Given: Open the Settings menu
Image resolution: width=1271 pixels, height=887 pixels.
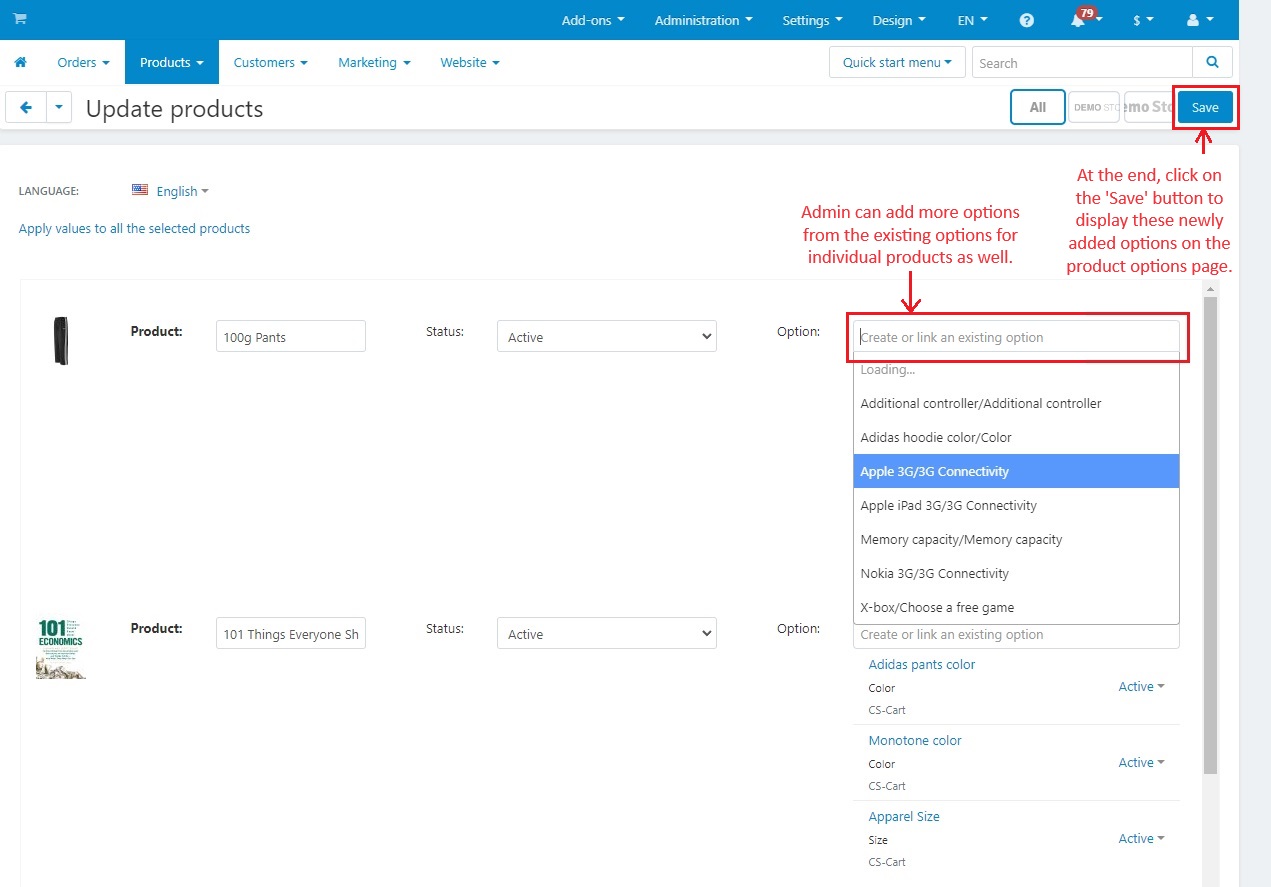Looking at the screenshot, I should (x=812, y=20).
